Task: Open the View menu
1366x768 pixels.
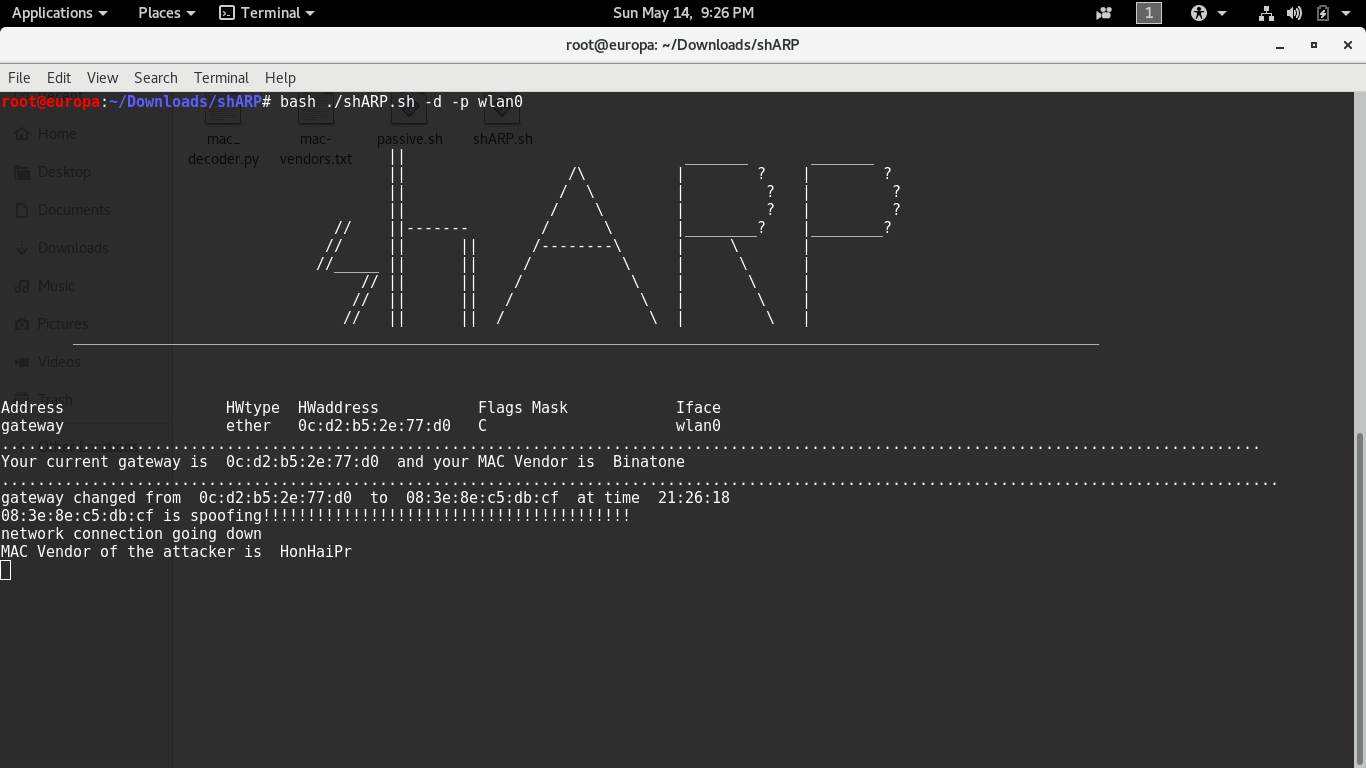Action: coord(102,77)
